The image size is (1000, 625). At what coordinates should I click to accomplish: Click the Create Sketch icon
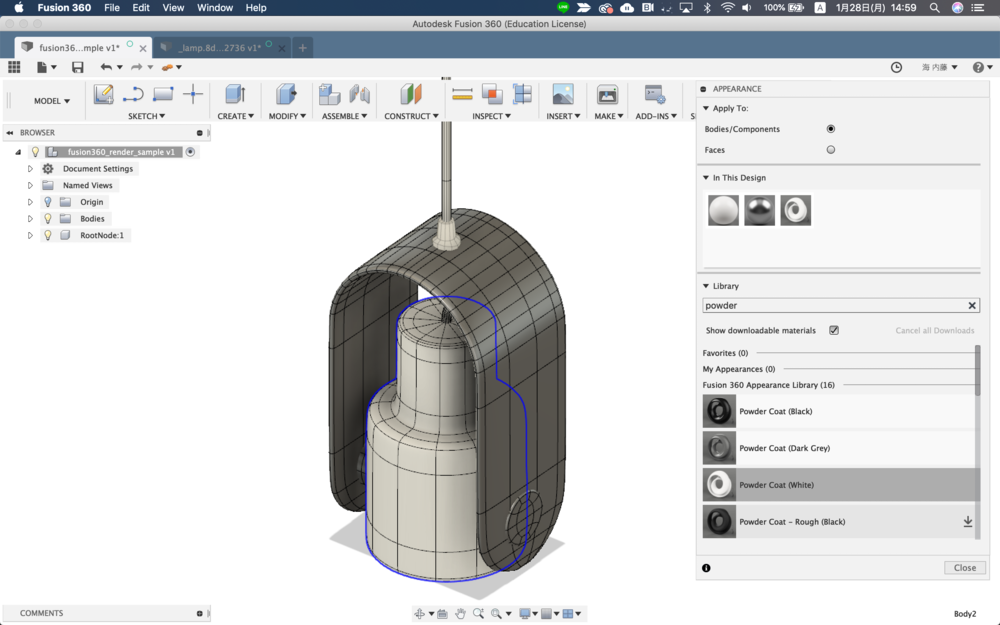(103, 94)
